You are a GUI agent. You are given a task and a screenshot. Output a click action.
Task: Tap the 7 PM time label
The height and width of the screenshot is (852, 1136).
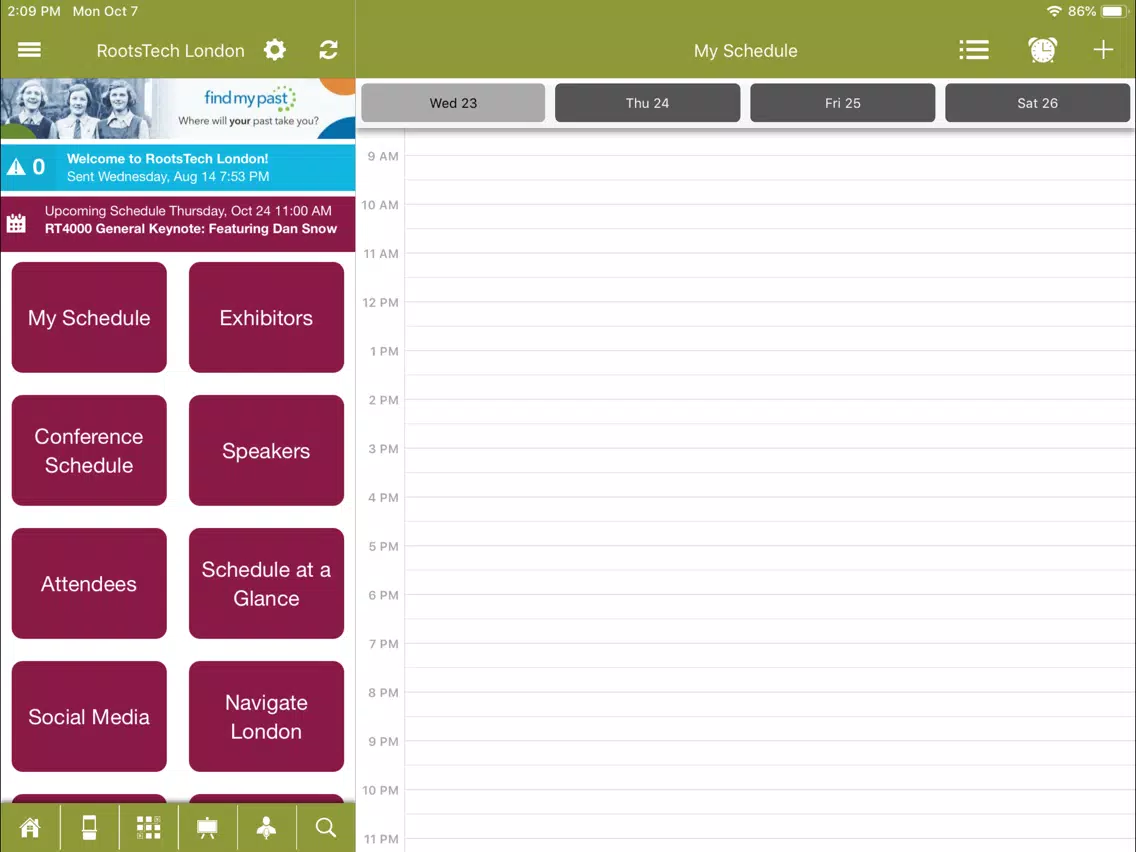[x=383, y=644]
